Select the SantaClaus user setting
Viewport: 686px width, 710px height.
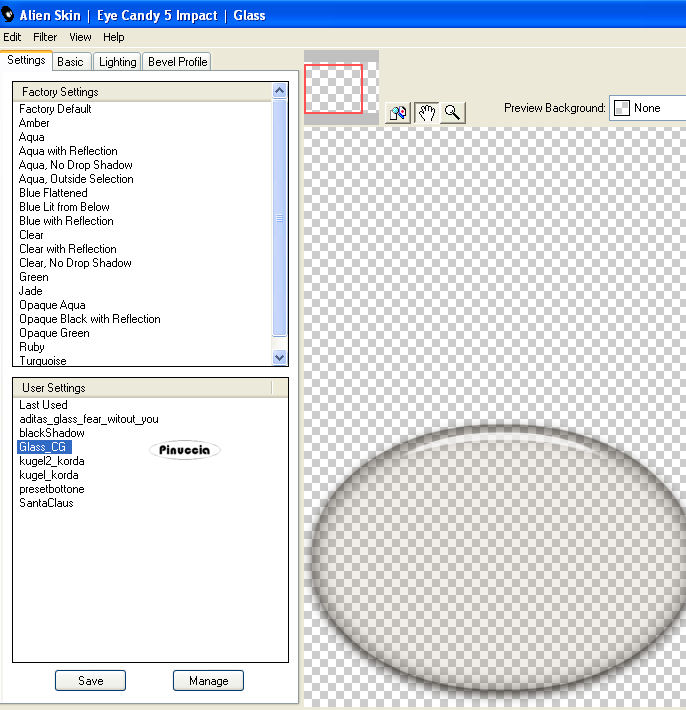[46, 504]
